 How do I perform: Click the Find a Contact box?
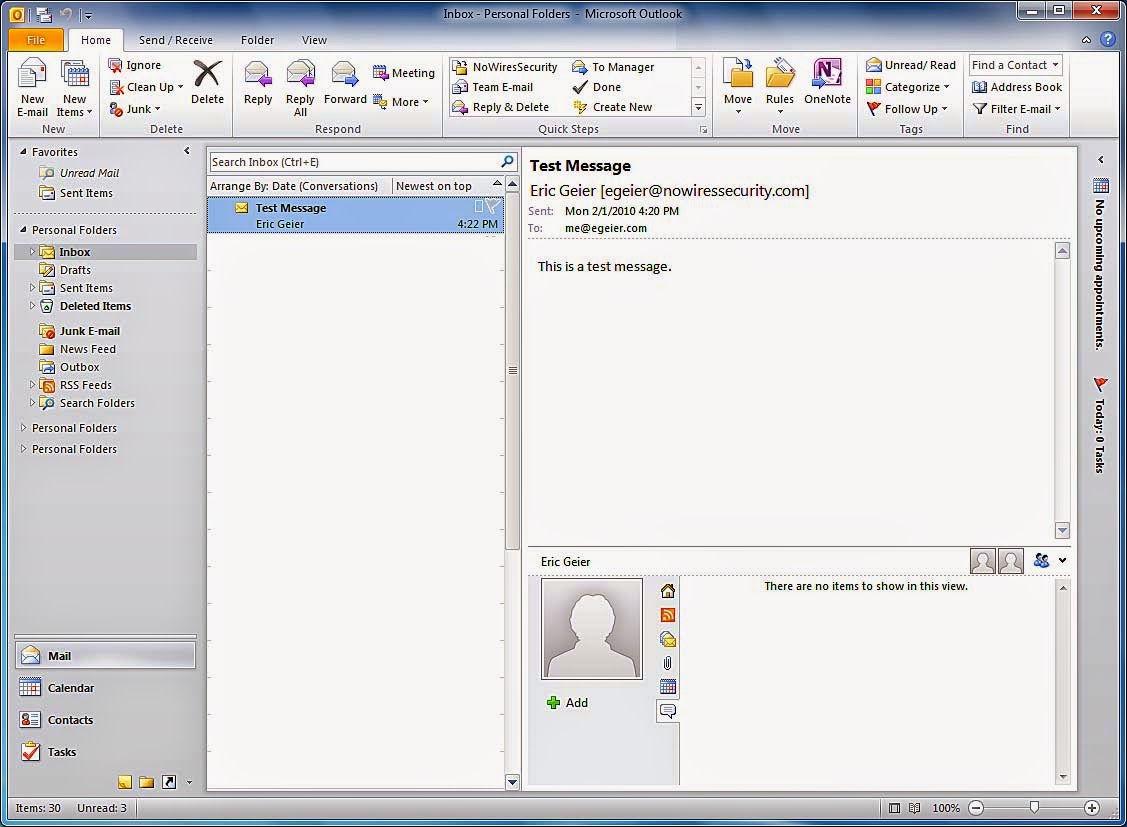click(x=1016, y=65)
